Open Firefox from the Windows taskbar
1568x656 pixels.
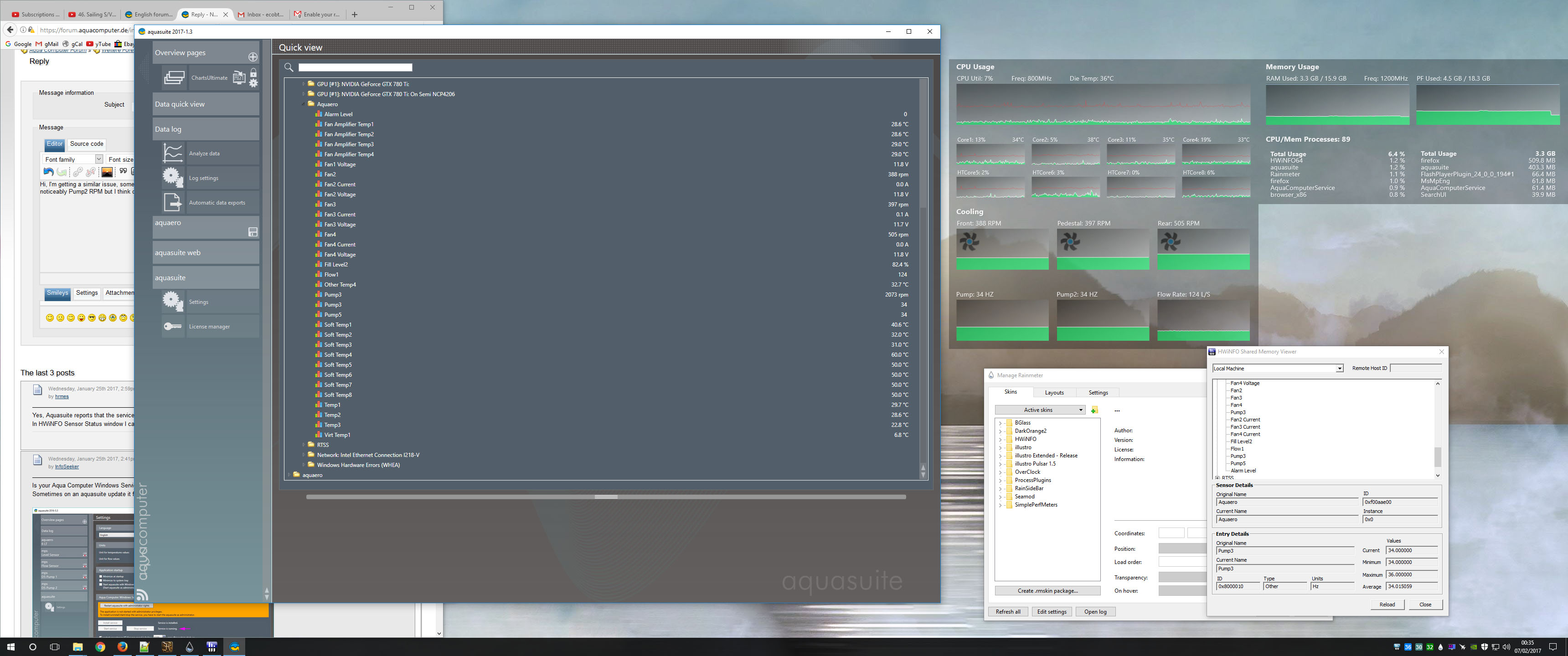(122, 647)
